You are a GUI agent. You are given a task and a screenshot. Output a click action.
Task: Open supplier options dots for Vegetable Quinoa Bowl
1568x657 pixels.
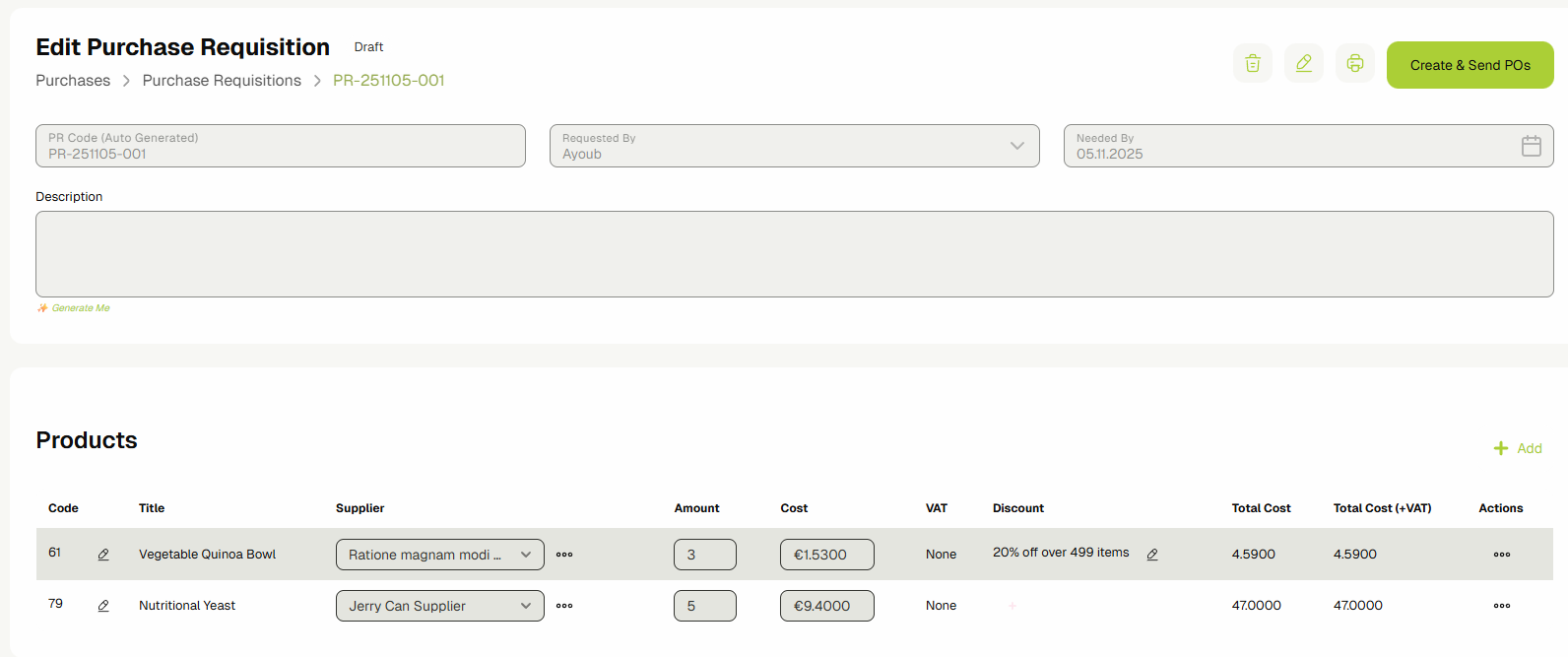564,555
